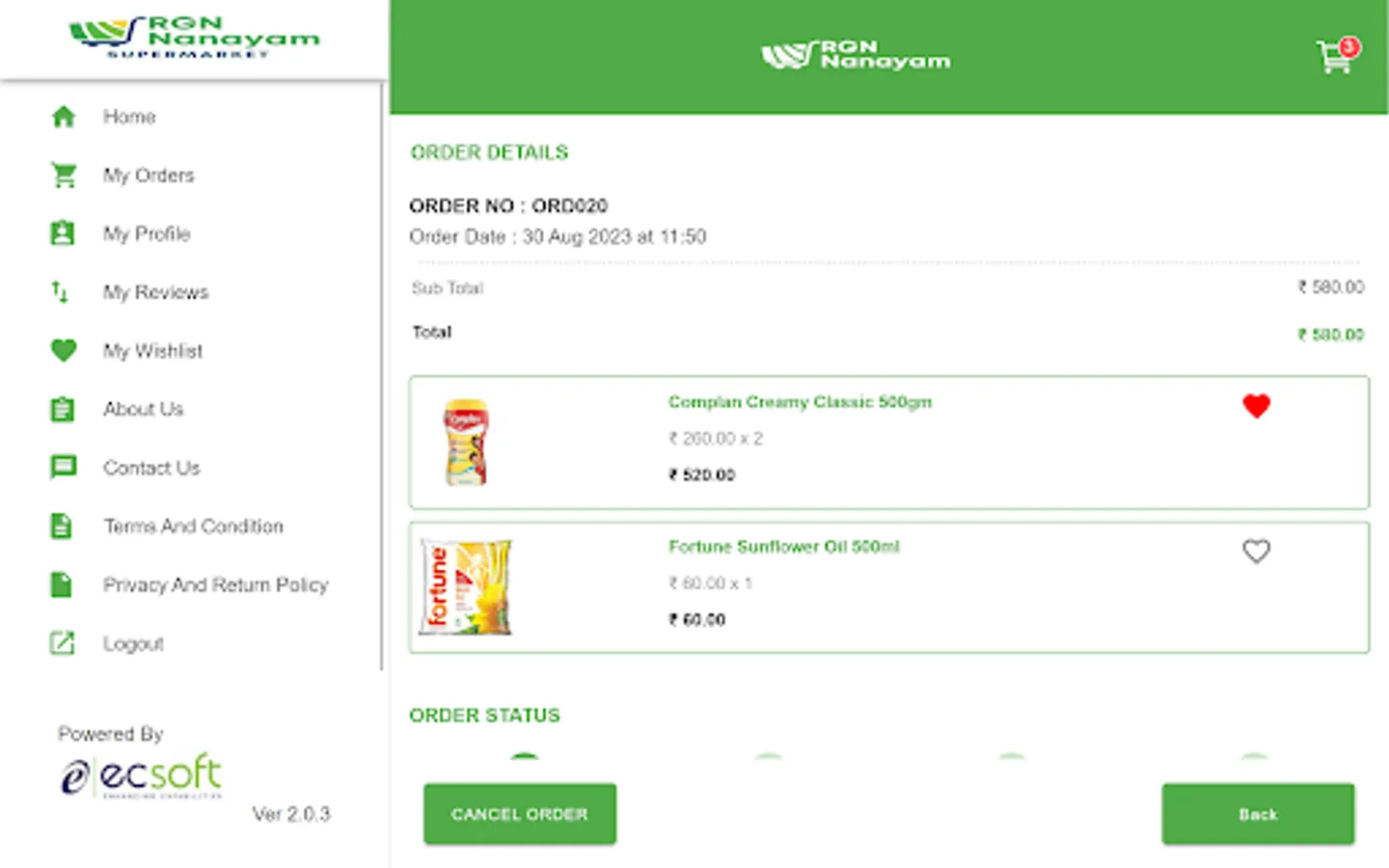Click the Fortune oil product thumbnail
1389x868 pixels.
[x=466, y=586]
